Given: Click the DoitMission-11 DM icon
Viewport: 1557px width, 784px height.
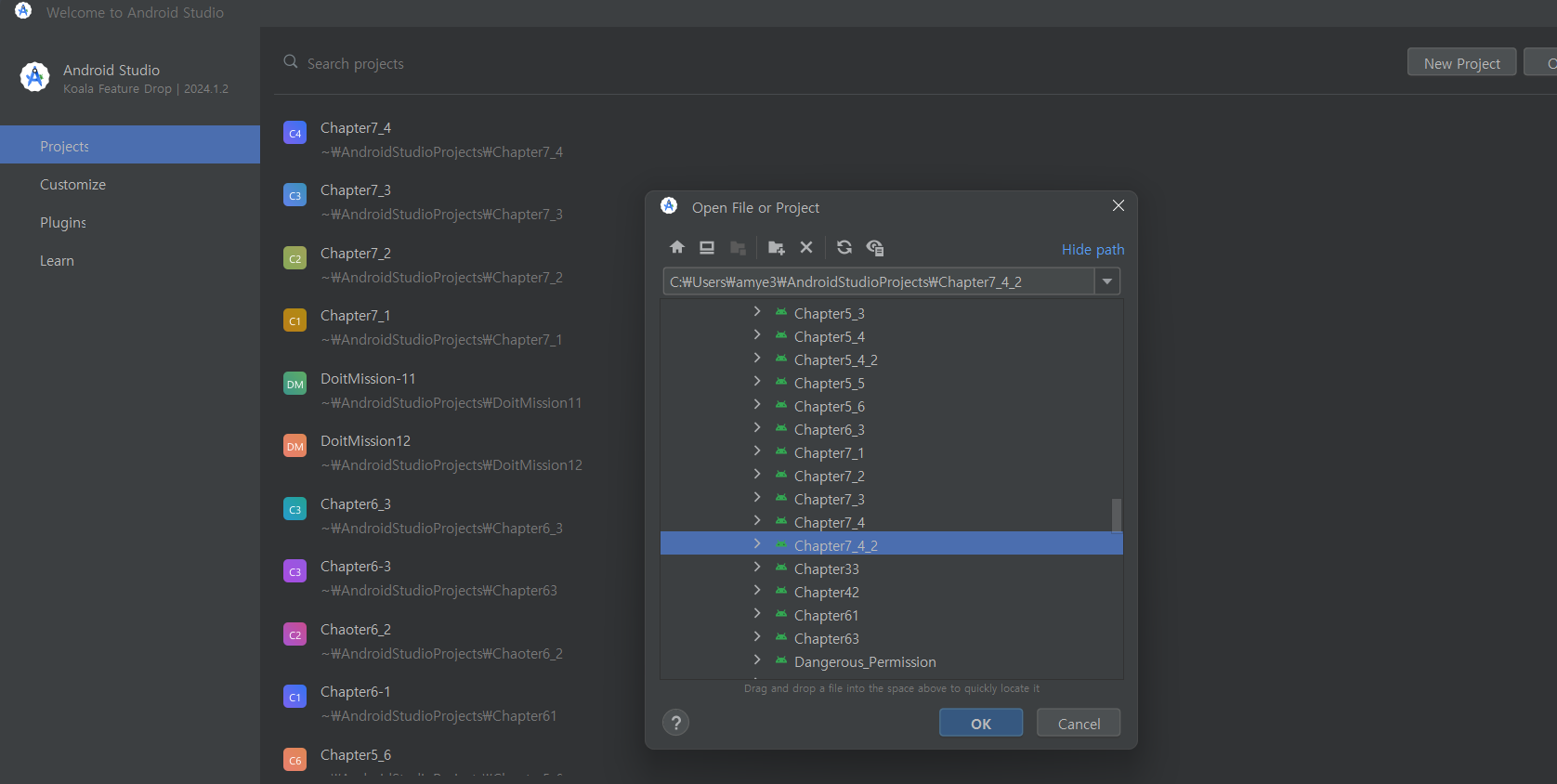Looking at the screenshot, I should (x=294, y=384).
